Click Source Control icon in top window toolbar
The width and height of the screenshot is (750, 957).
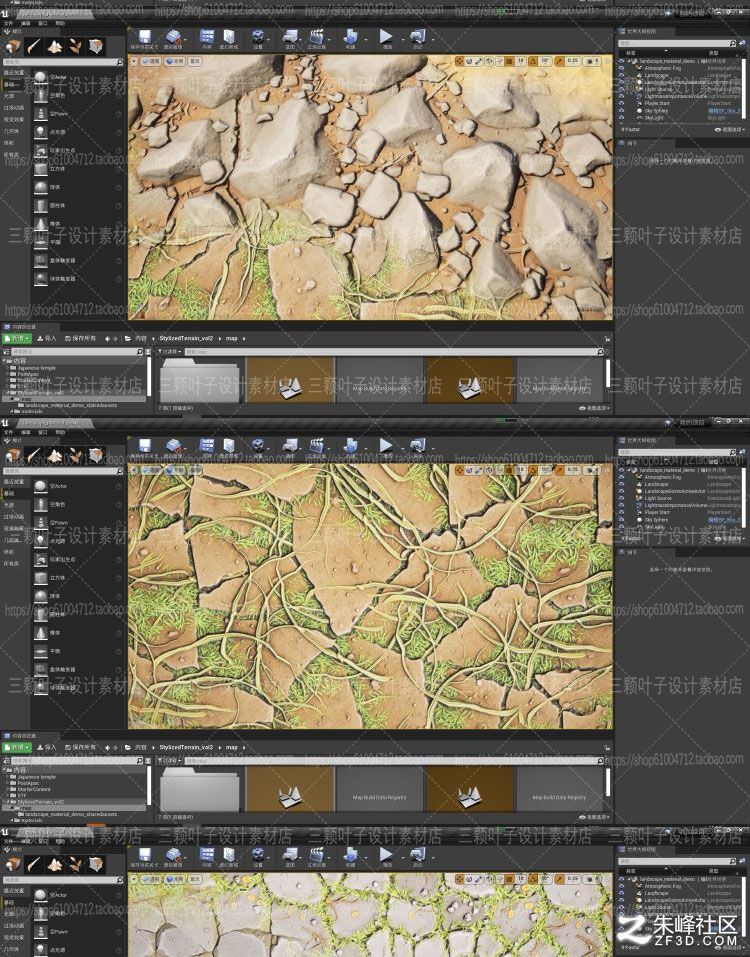click(173, 38)
